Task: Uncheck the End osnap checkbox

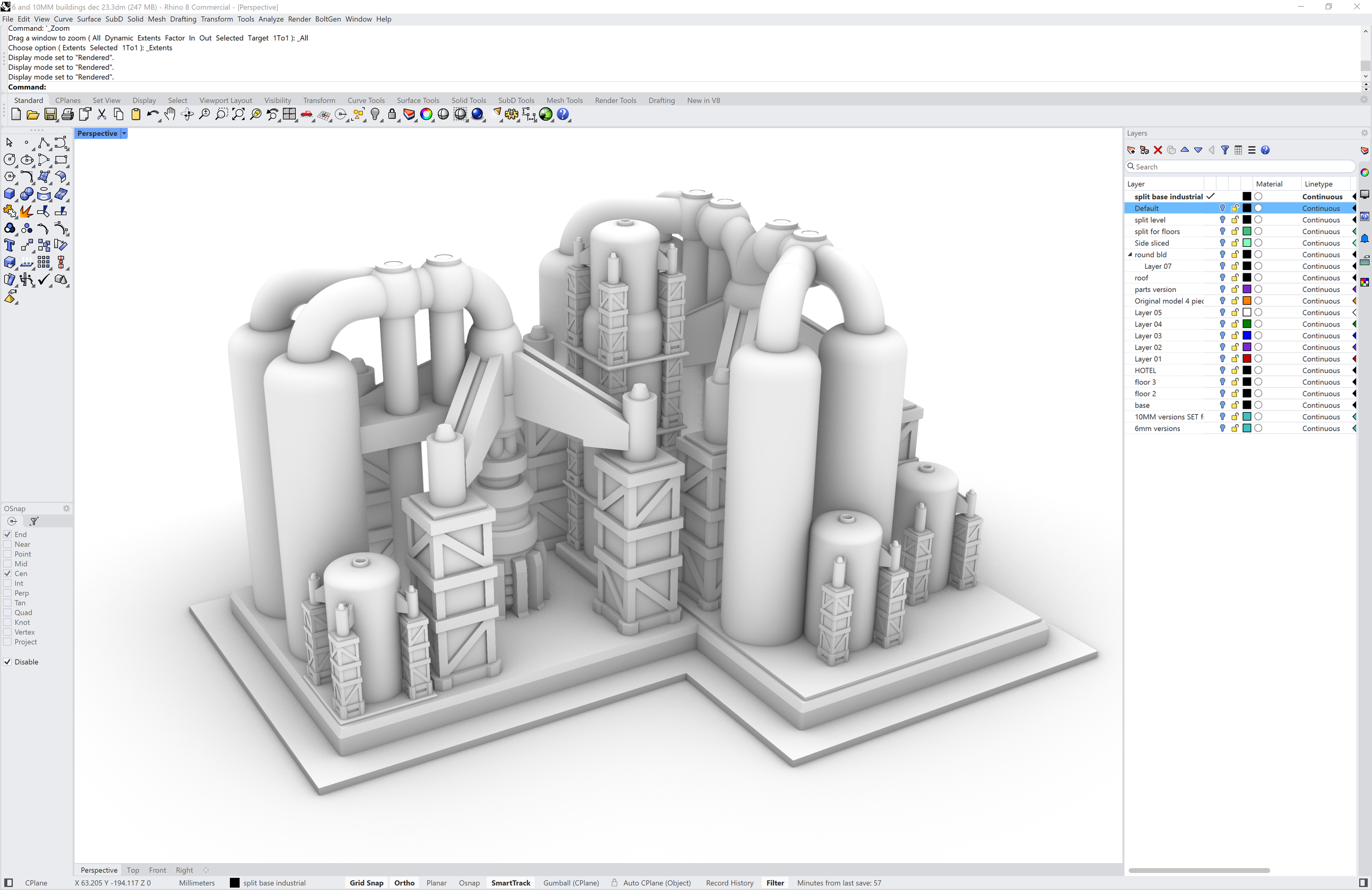Action: (8, 534)
